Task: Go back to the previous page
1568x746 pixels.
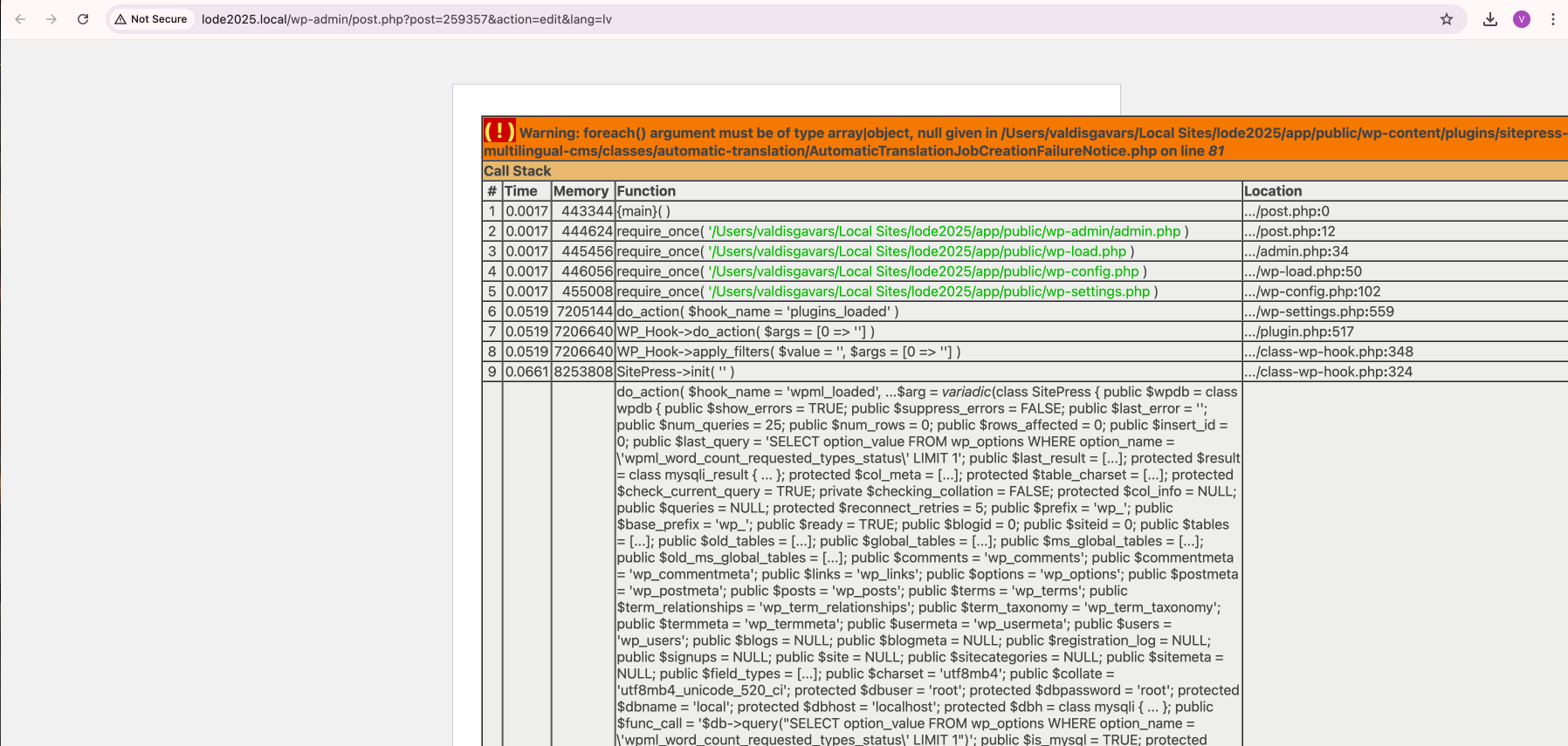Action: click(20, 19)
